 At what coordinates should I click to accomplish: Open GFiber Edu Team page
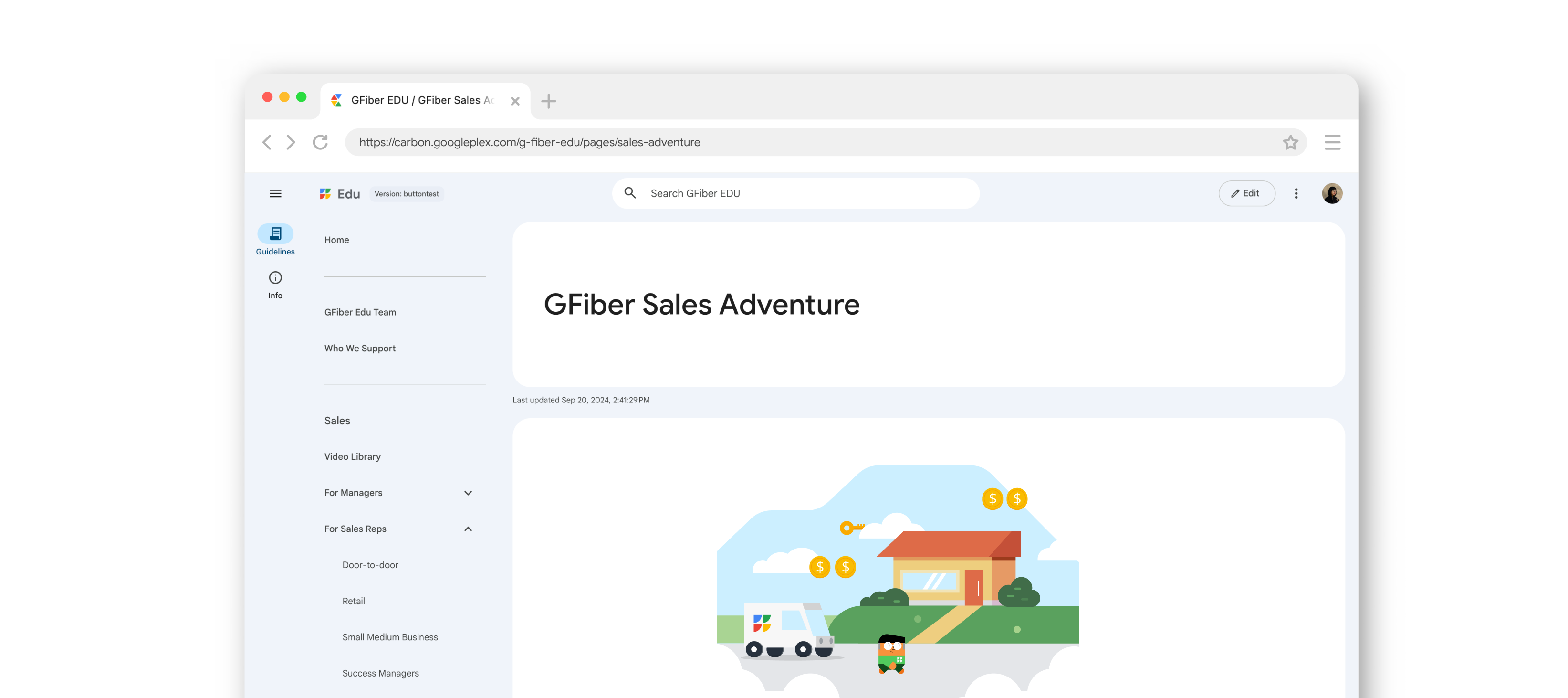[360, 312]
